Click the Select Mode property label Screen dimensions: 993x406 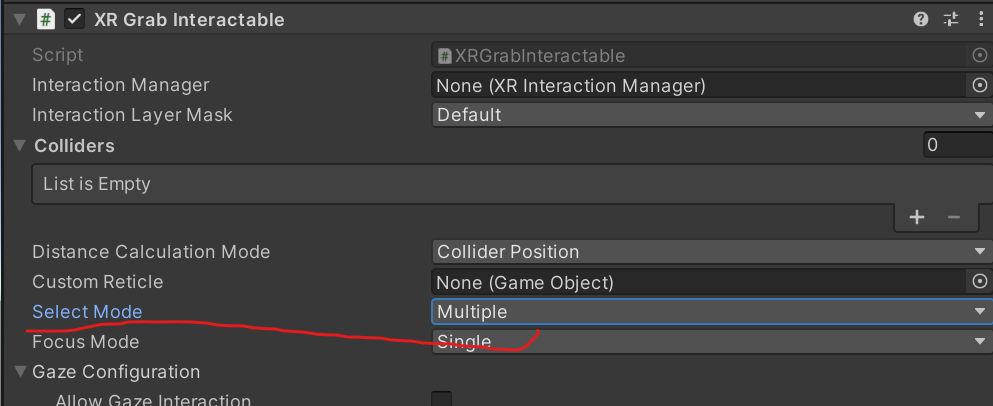(87, 312)
